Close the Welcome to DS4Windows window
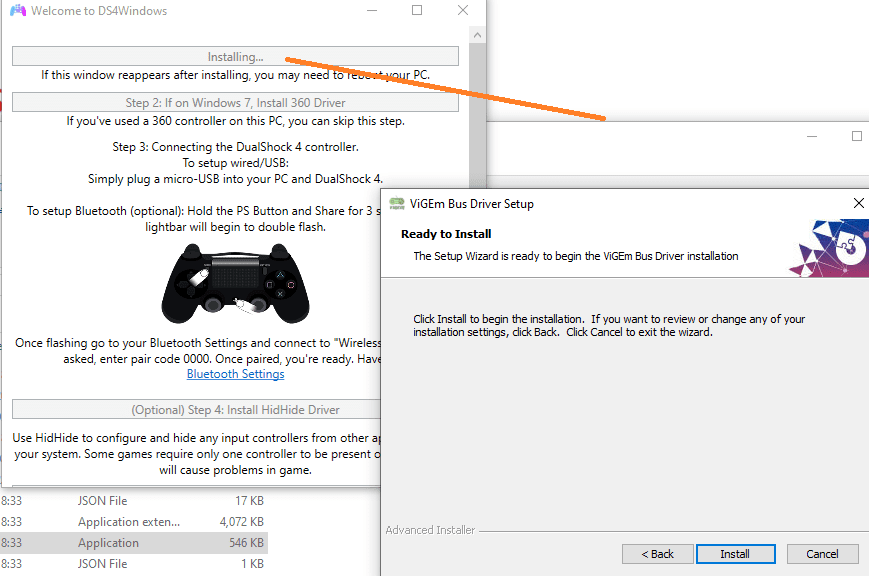 tap(463, 11)
